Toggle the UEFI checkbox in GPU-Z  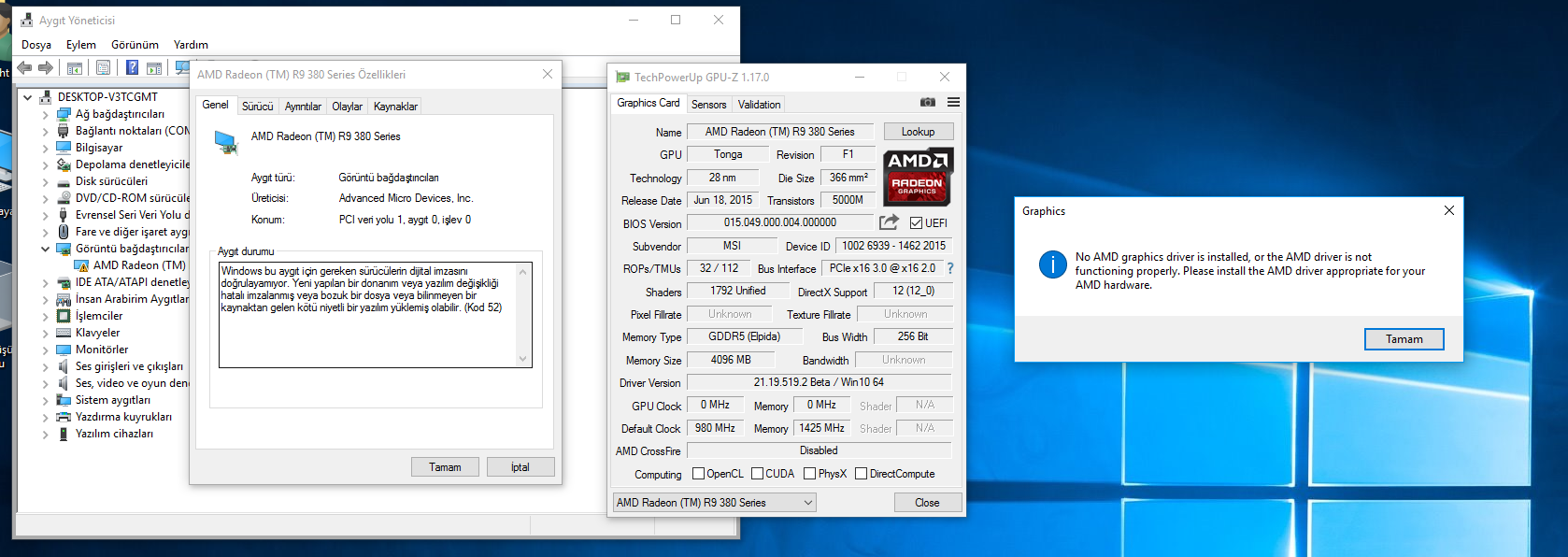click(917, 223)
